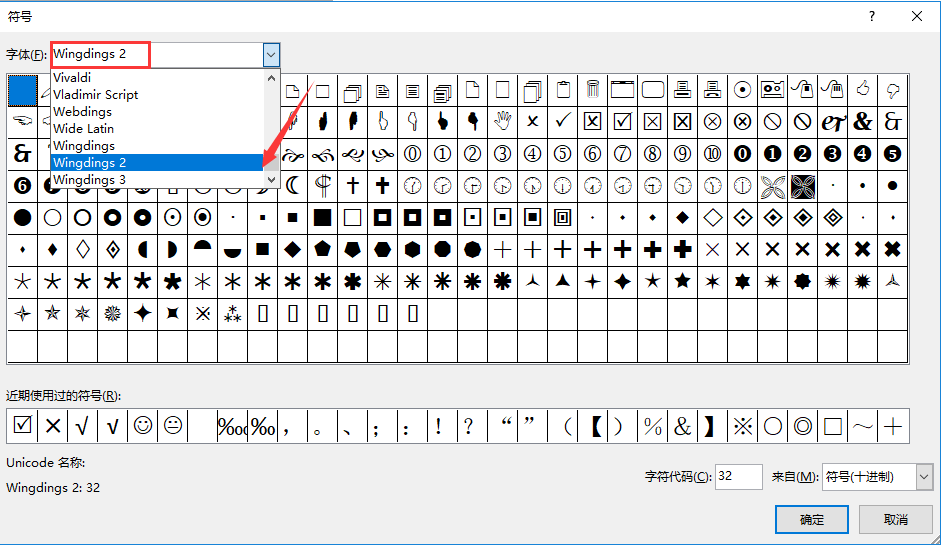942x545 pixels.
Task: Pick the upper half-circle symbol
Action: [202, 249]
